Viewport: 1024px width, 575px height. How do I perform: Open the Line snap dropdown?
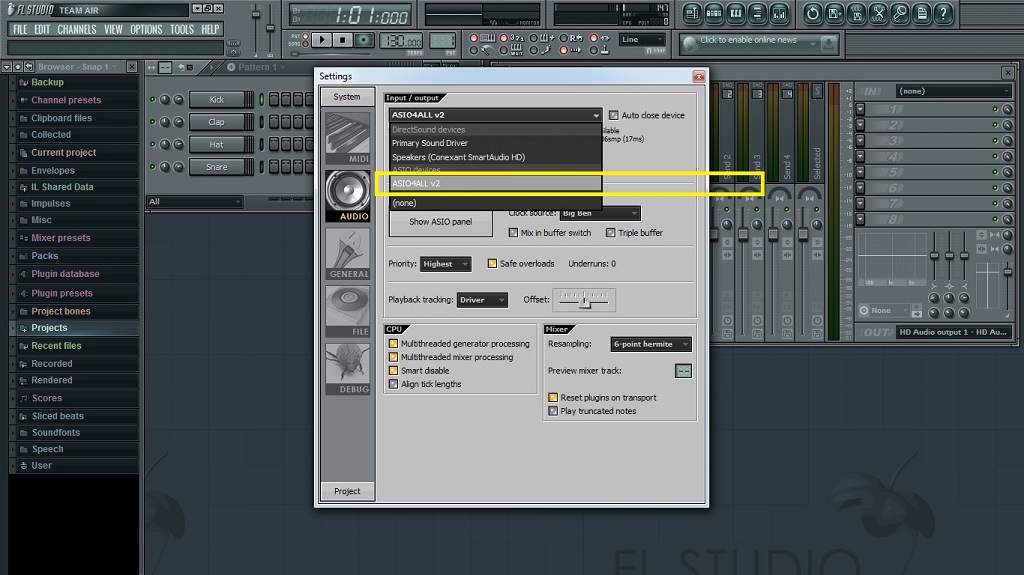pyautogui.click(x=643, y=40)
